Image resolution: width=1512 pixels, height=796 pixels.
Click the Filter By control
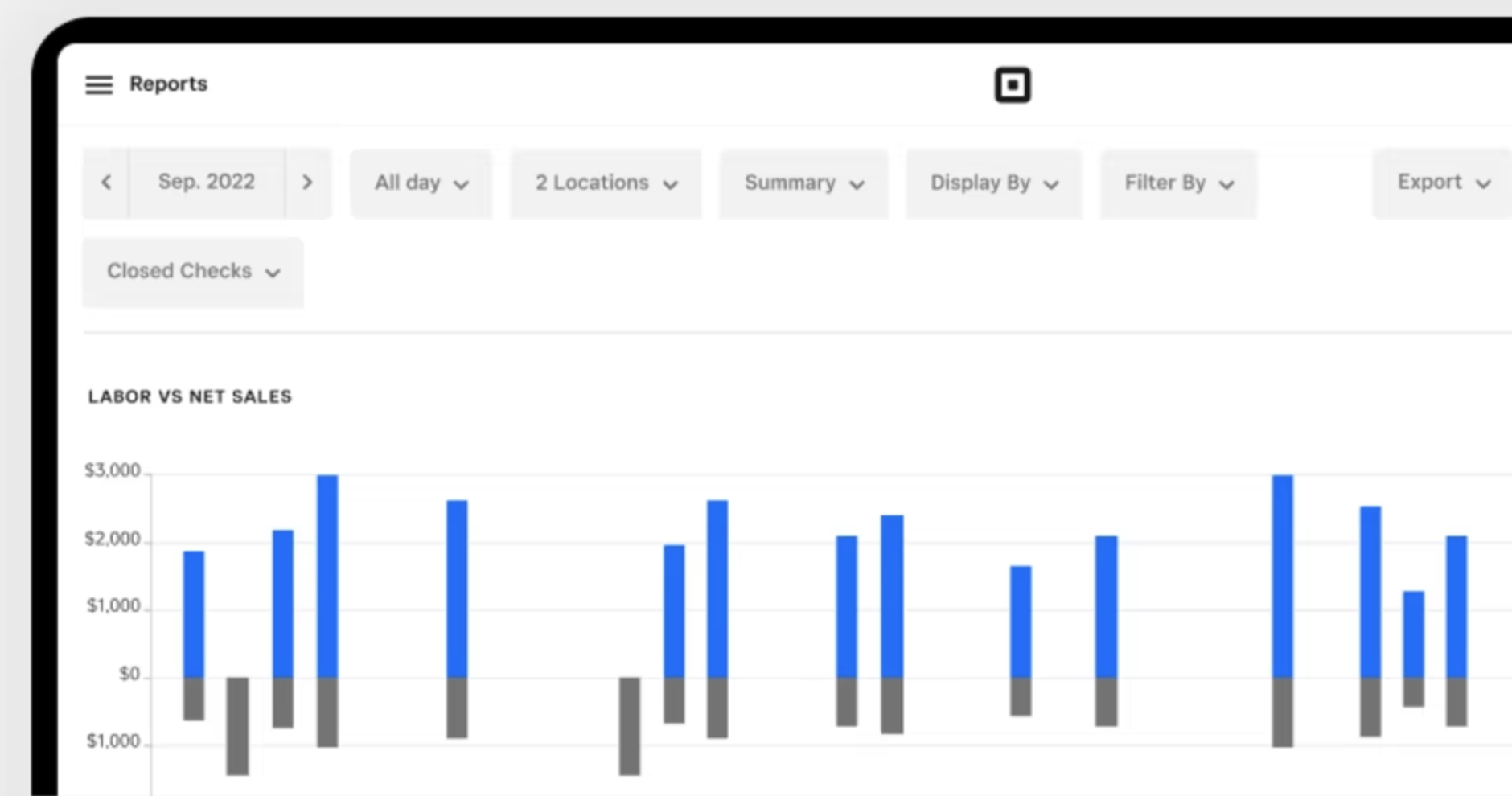coord(1177,183)
